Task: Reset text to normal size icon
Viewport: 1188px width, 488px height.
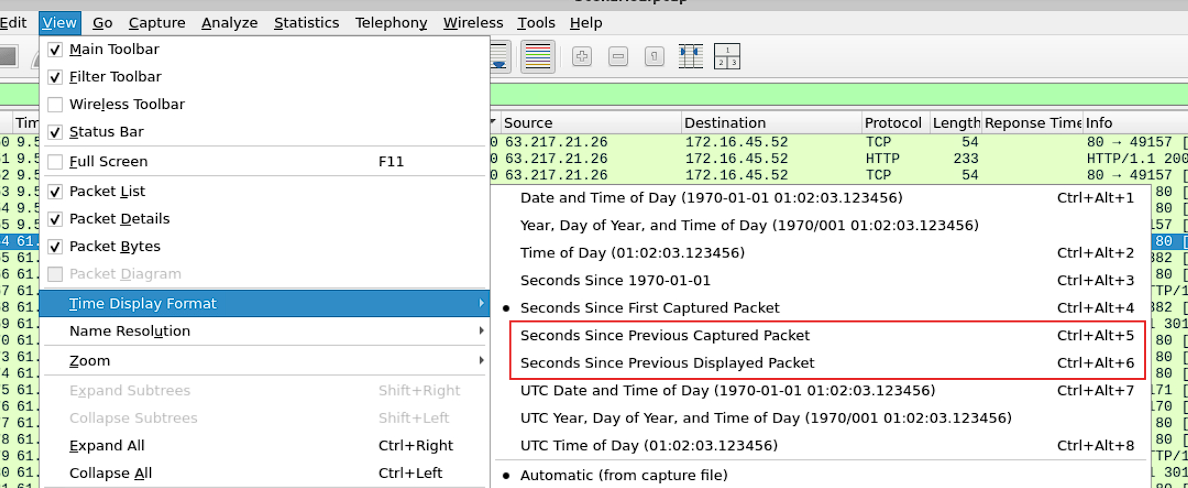Action: click(x=655, y=57)
